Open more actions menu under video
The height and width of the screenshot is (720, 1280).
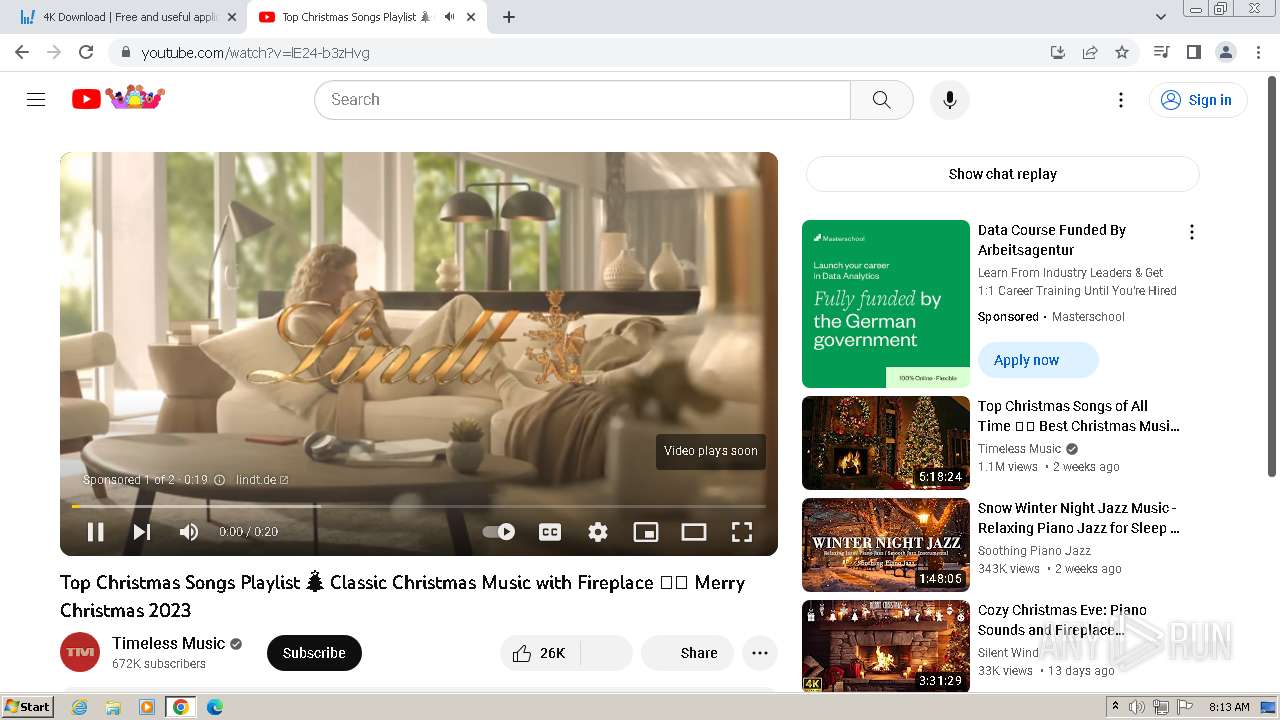click(x=760, y=653)
